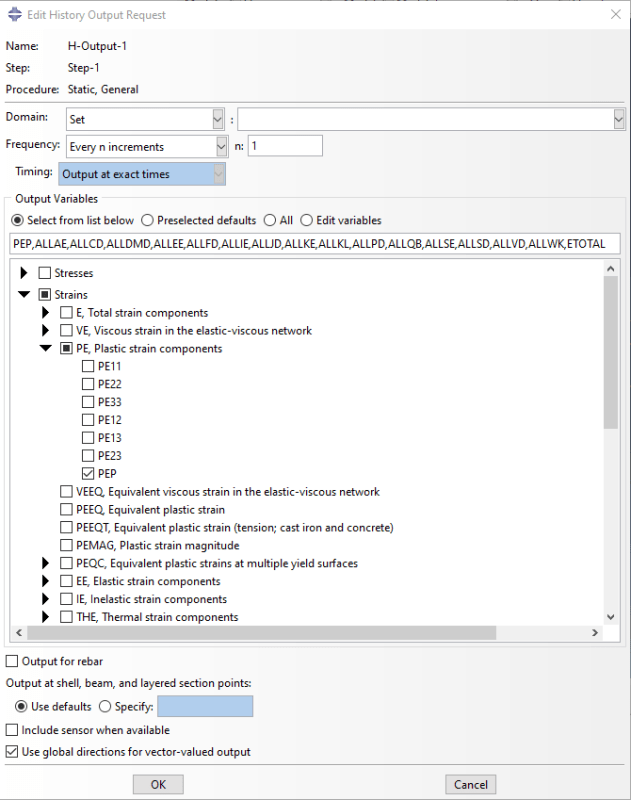Viewport: 631px width, 800px height.
Task: Open the Domain dropdown showing Set
Action: point(145,119)
